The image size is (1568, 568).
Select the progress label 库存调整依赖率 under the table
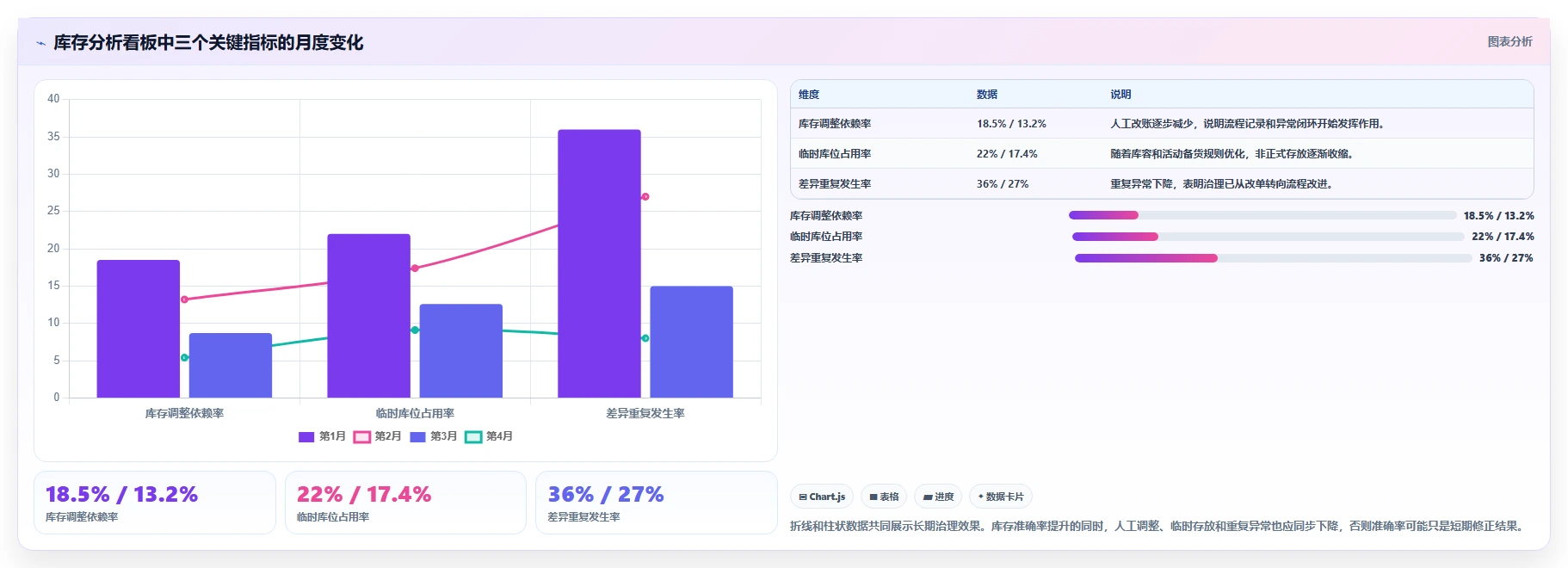click(826, 216)
